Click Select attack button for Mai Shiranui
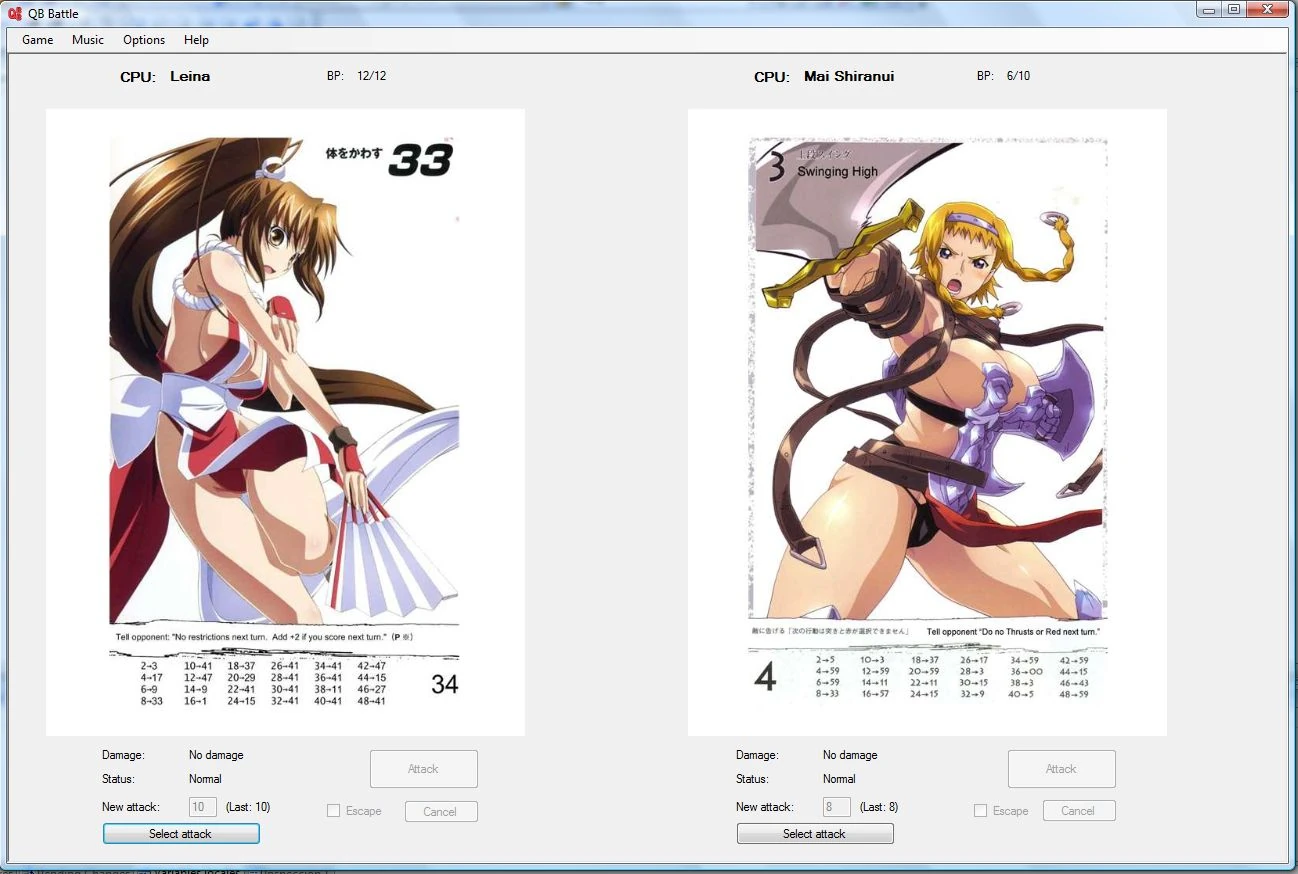Viewport: 1298px width, 874px height. pyautogui.click(x=815, y=834)
